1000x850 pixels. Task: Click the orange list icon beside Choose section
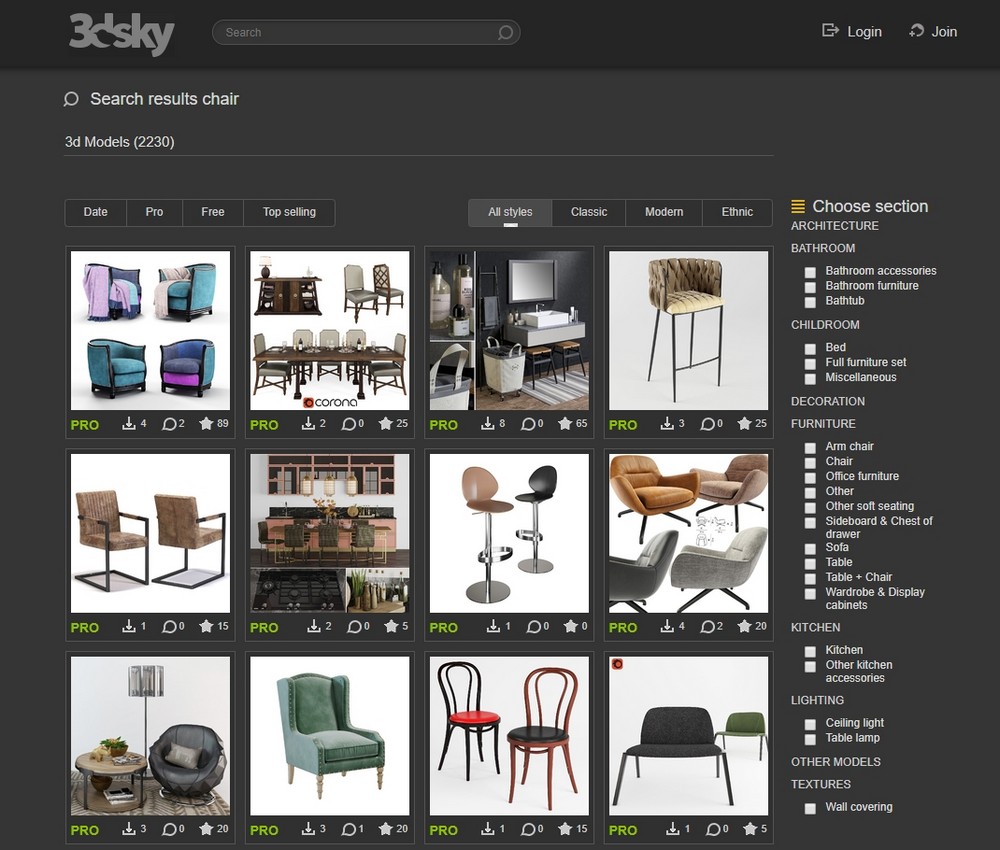tap(797, 206)
